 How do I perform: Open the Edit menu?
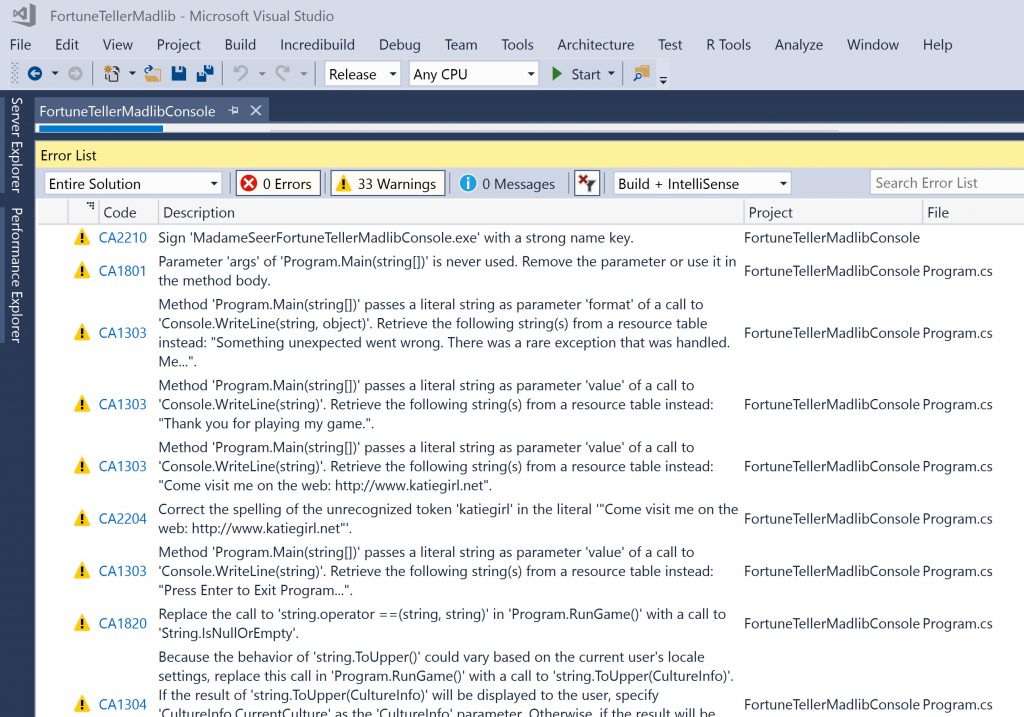[67, 44]
